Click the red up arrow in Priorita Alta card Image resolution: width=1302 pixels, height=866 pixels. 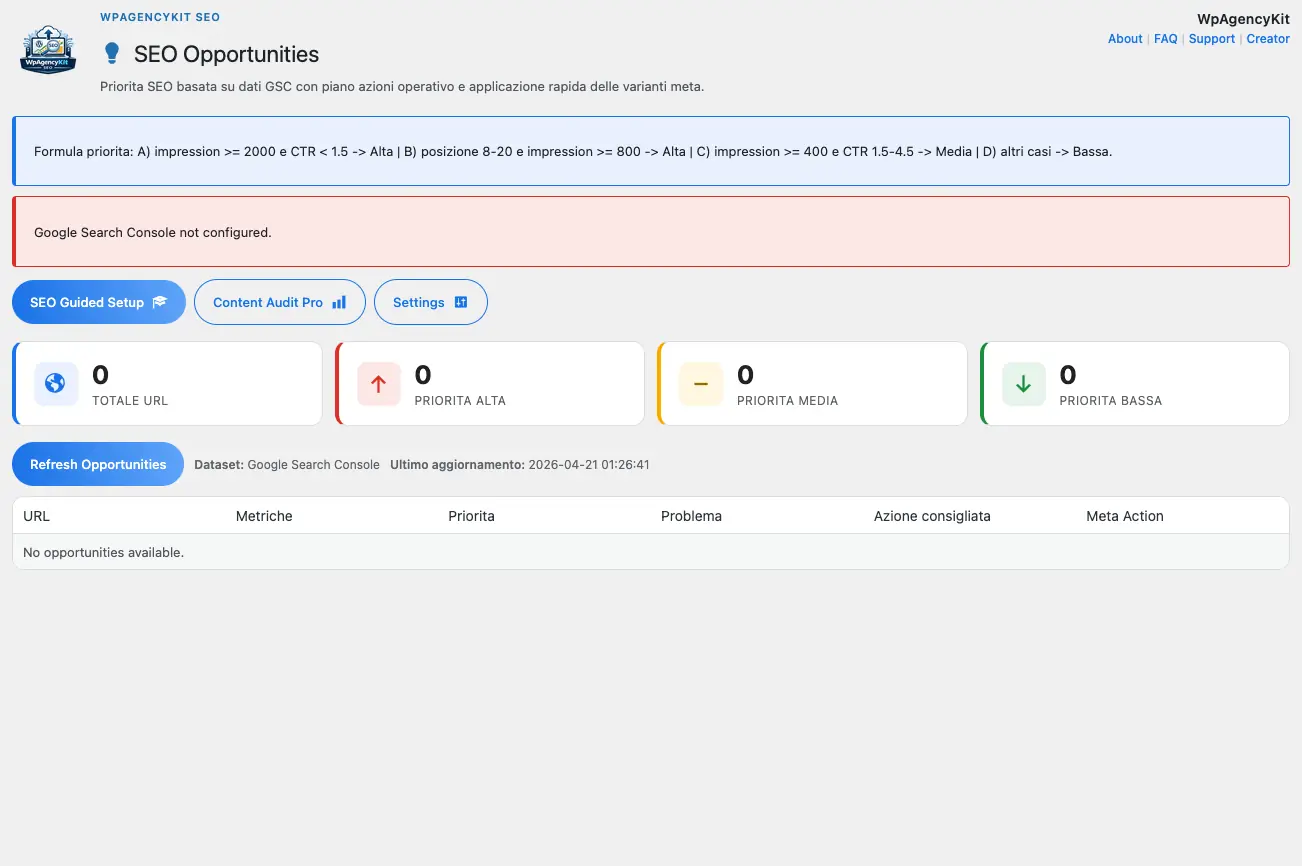[378, 384]
